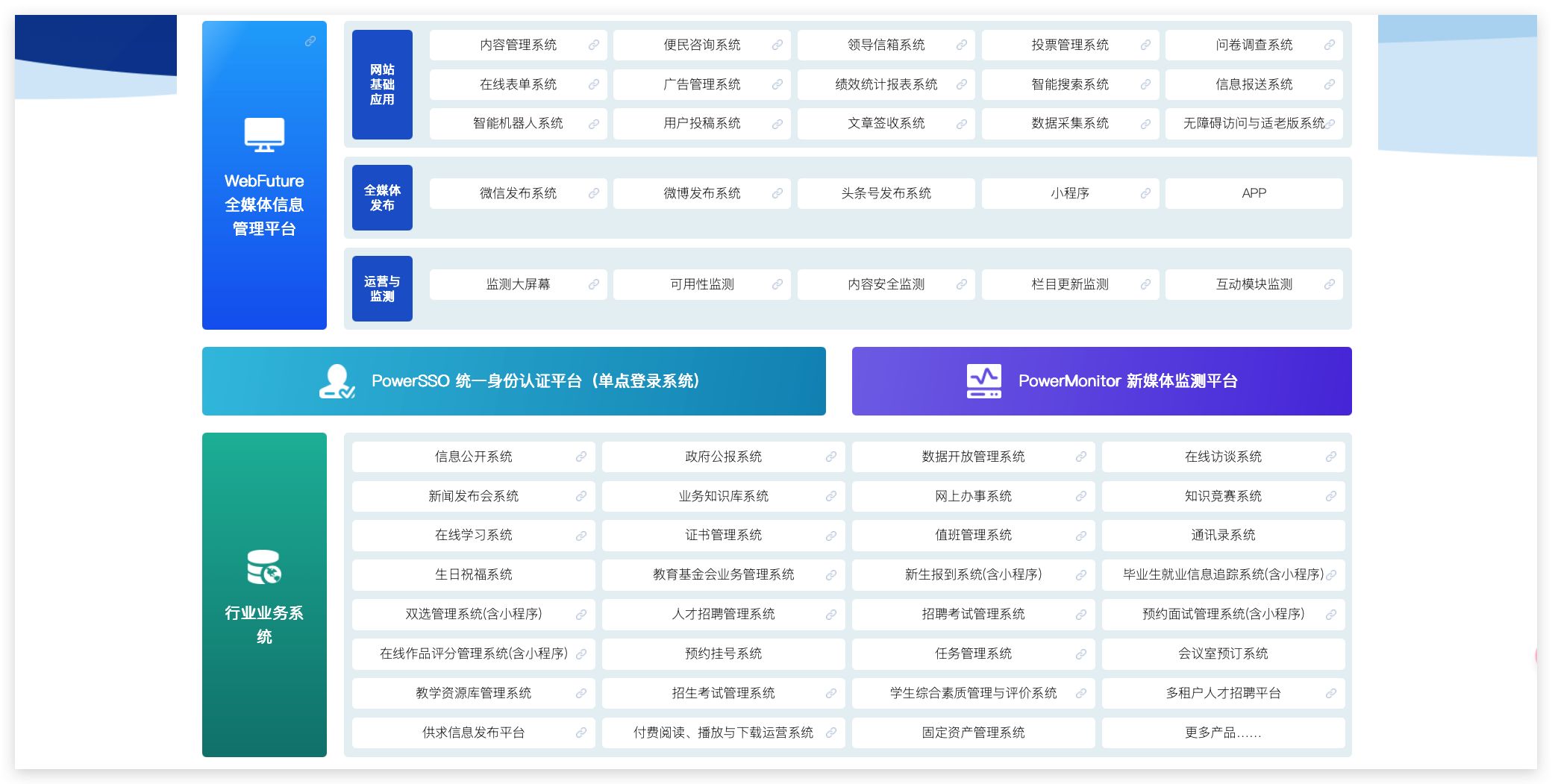Screen dimensions: 1552x784
Task: Click the user icon on PowerSSO banner
Action: [337, 381]
